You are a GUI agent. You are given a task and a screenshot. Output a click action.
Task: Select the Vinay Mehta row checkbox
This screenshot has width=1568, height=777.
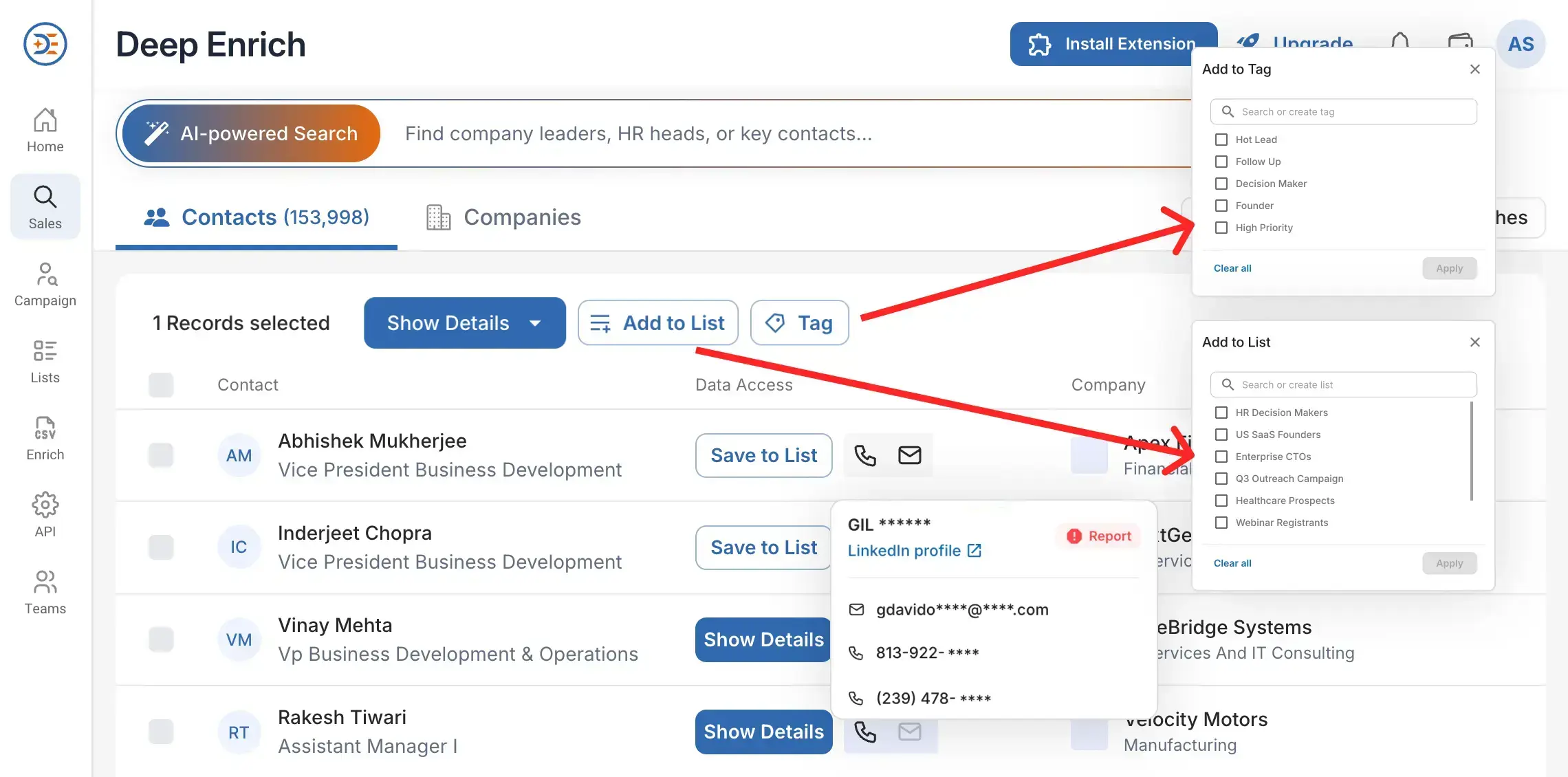(161, 639)
